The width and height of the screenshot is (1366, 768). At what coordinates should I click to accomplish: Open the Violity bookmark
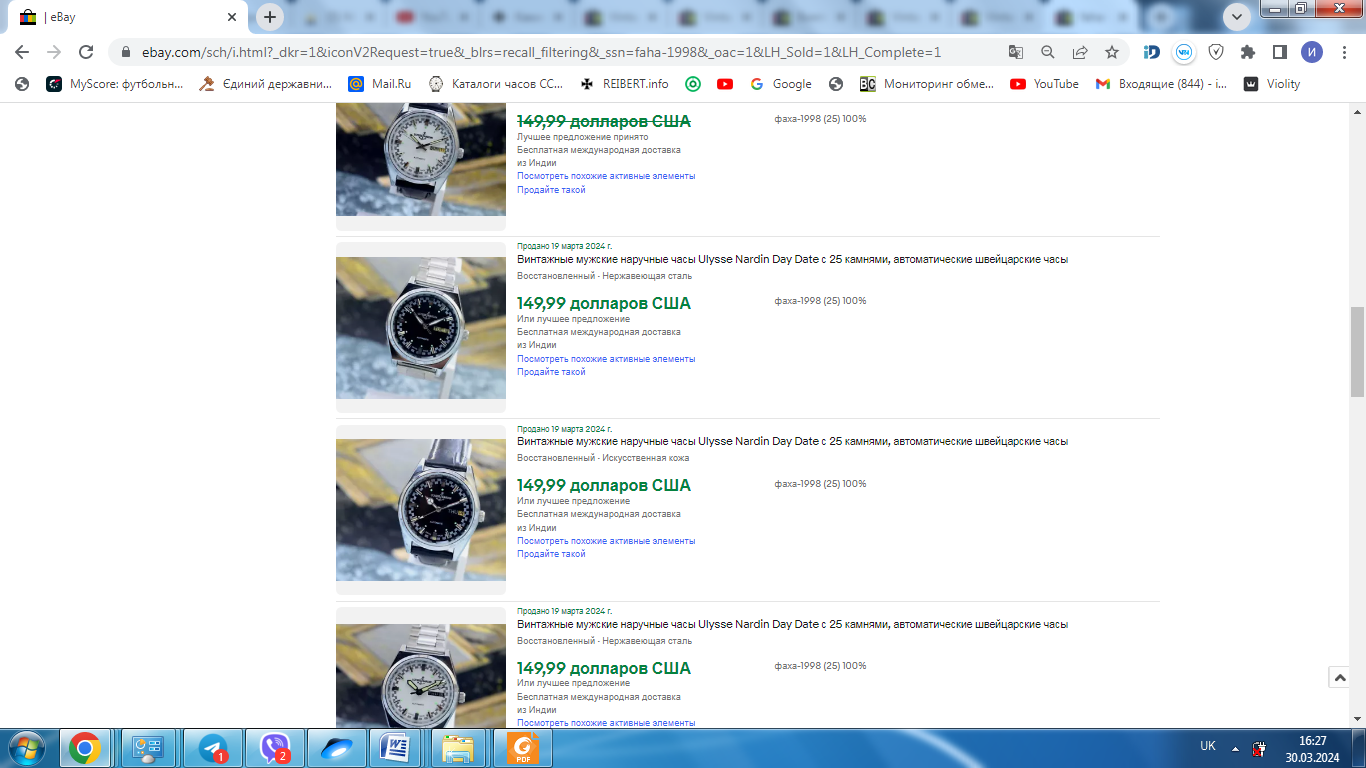point(1272,84)
